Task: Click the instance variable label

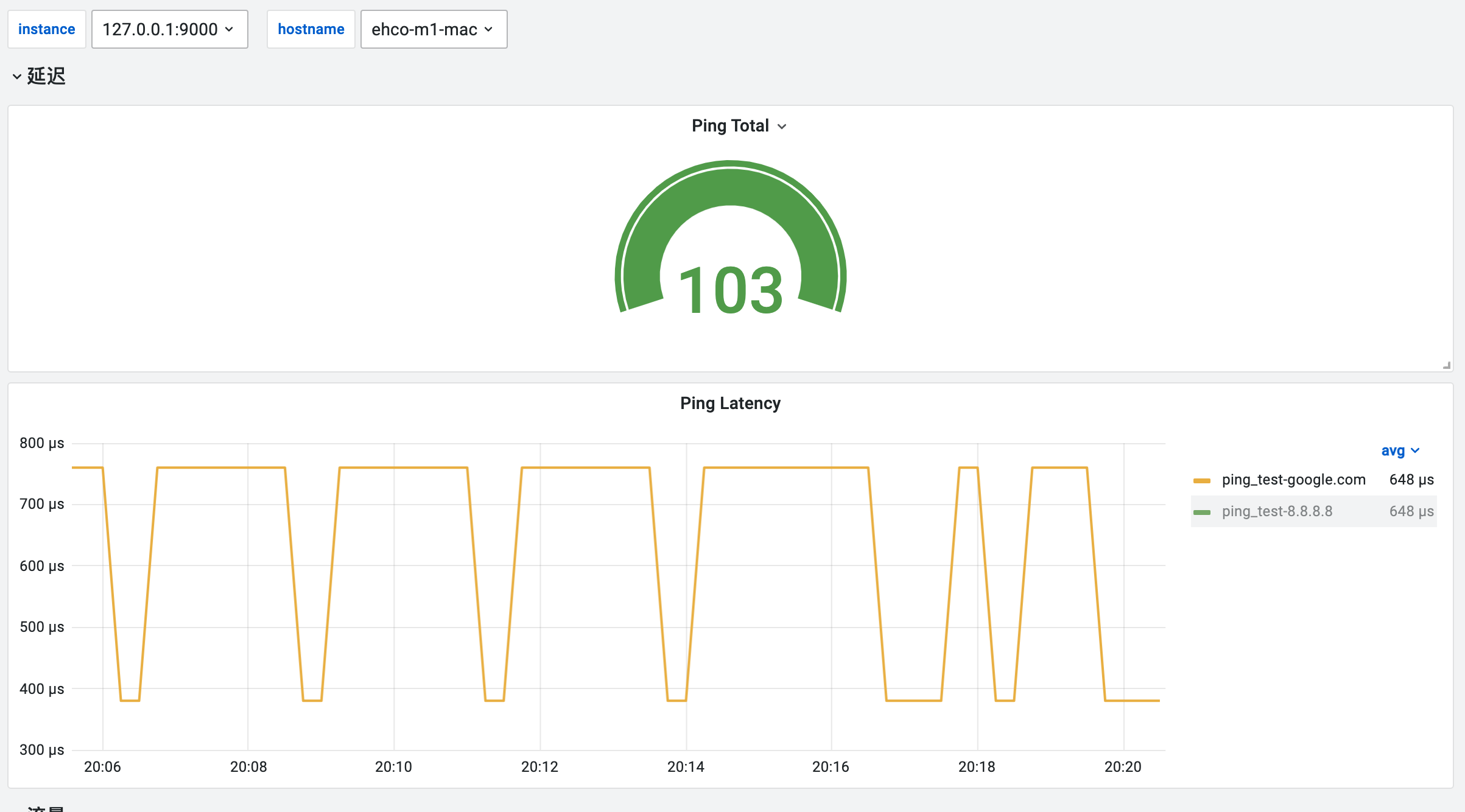Action: (x=47, y=29)
